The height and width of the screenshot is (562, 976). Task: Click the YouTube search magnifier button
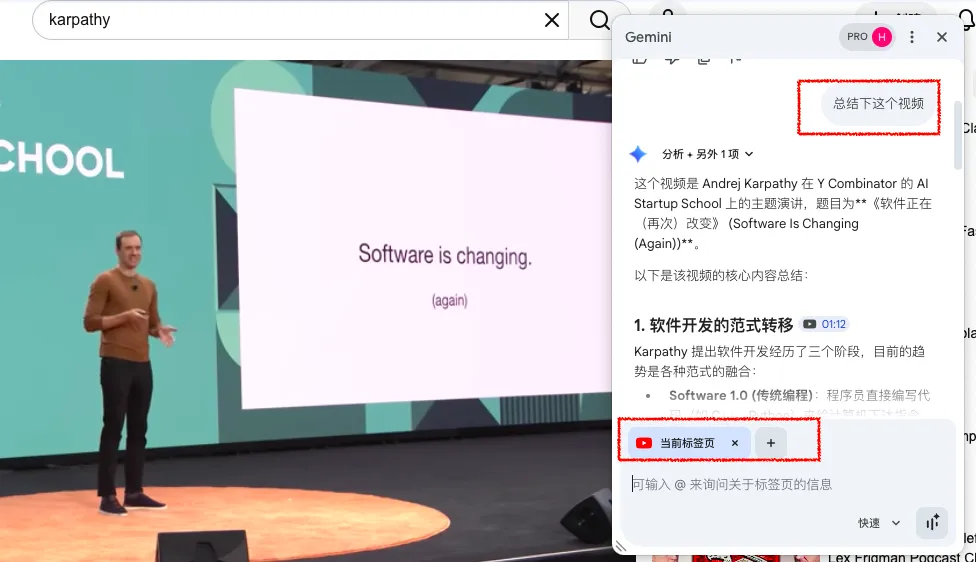pos(599,21)
